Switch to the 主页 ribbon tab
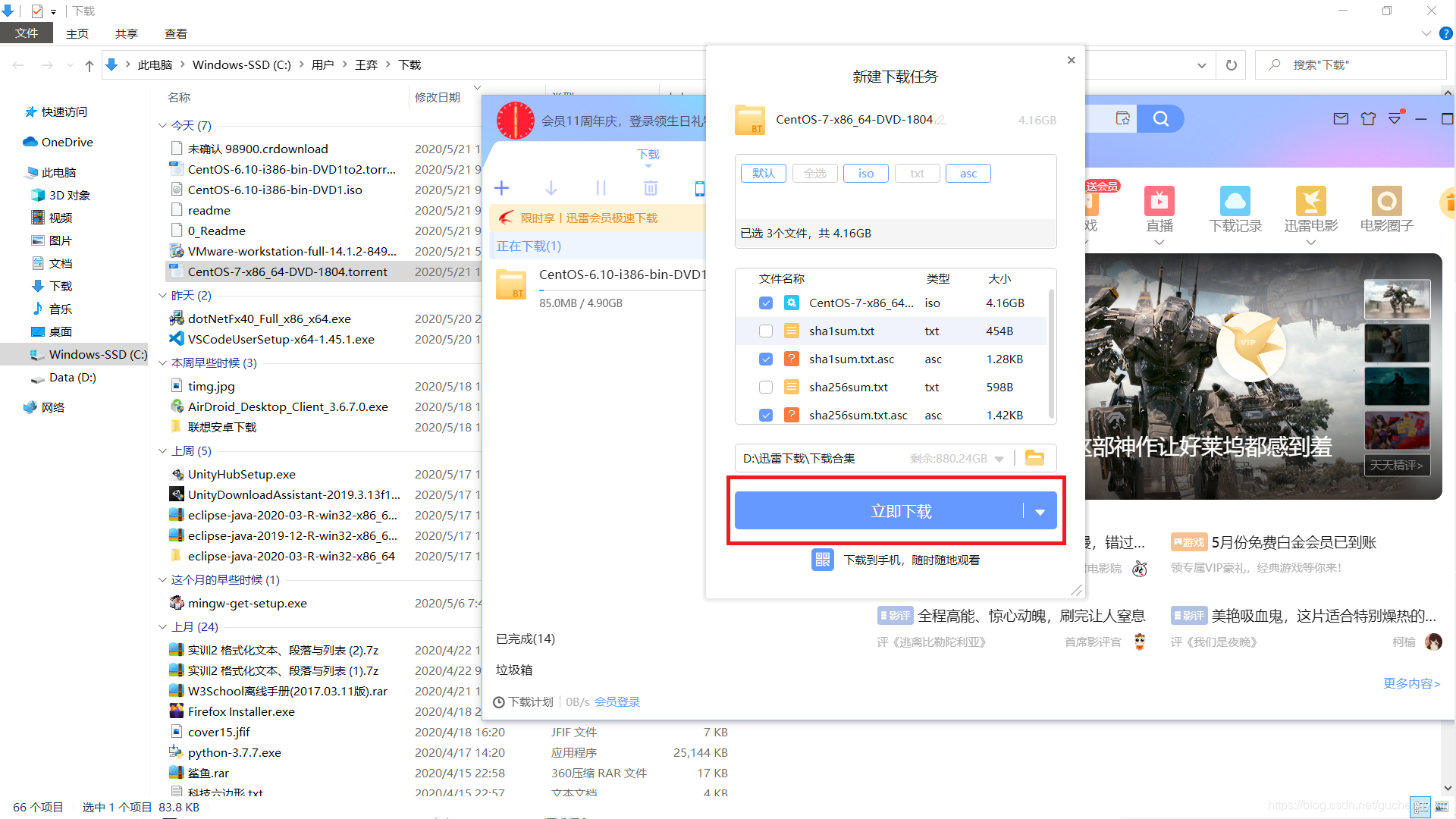 tap(77, 33)
